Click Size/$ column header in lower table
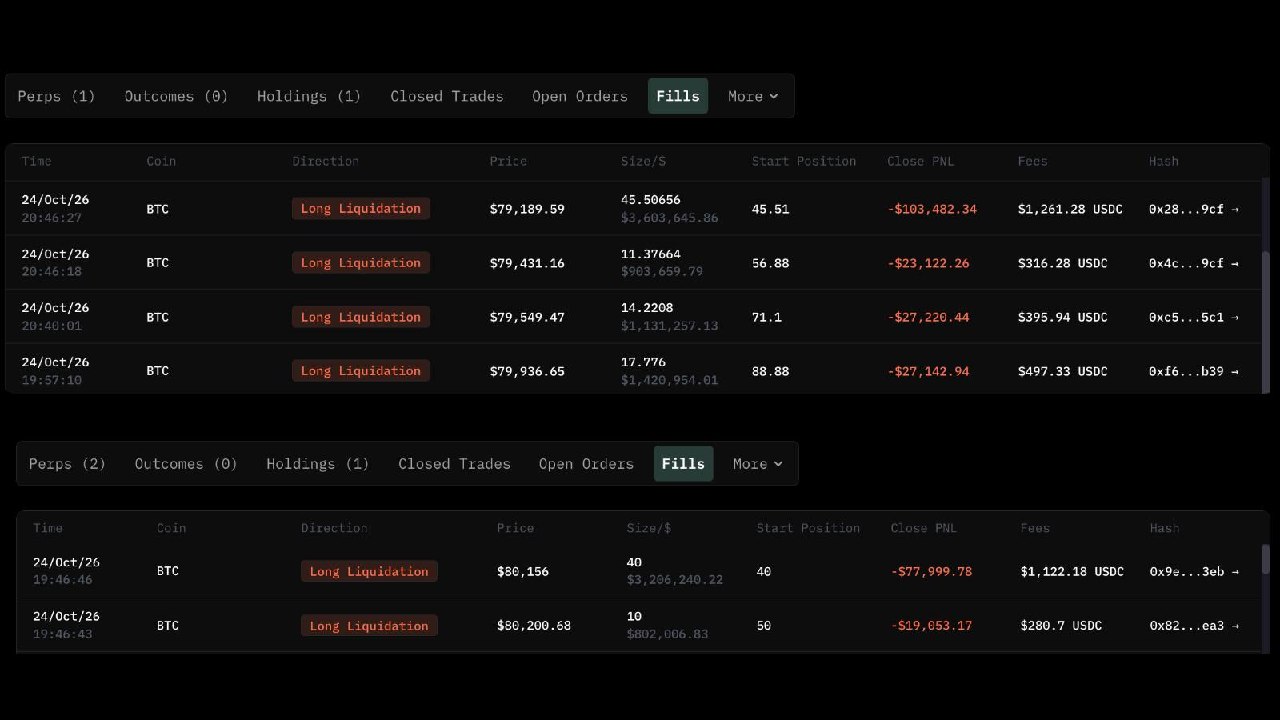This screenshot has height=720, width=1280. point(648,528)
